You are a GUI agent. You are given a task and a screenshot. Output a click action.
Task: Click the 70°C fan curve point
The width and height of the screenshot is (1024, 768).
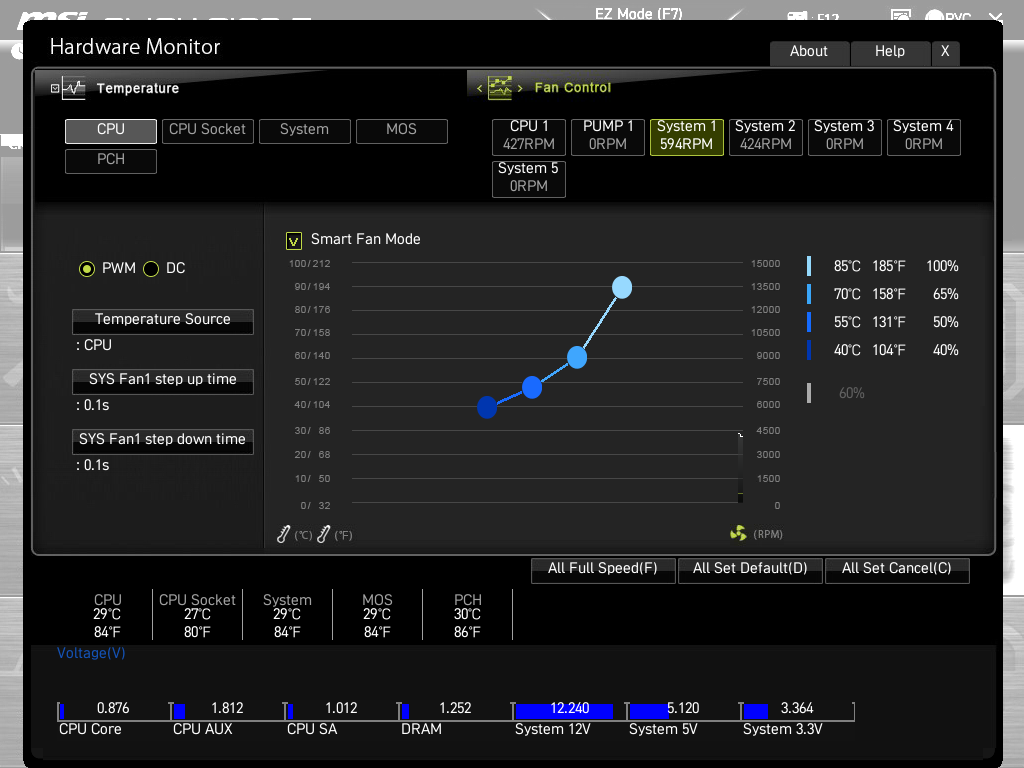(x=577, y=357)
